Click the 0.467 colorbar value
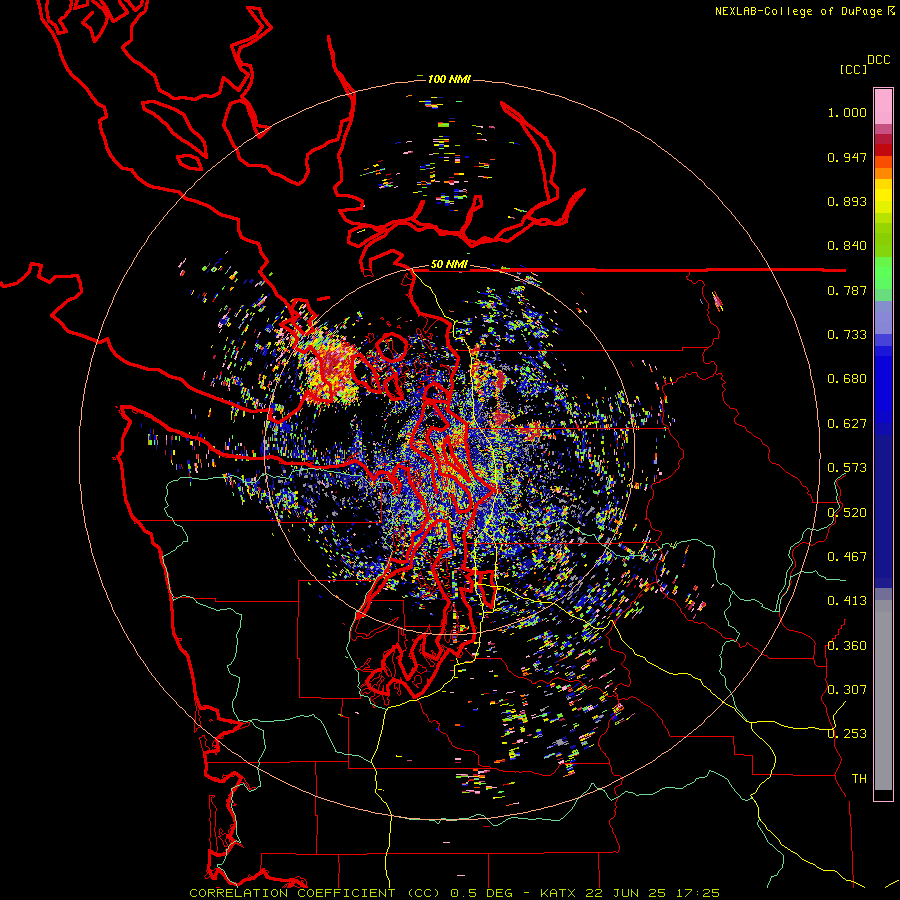The image size is (900, 900). tap(847, 557)
